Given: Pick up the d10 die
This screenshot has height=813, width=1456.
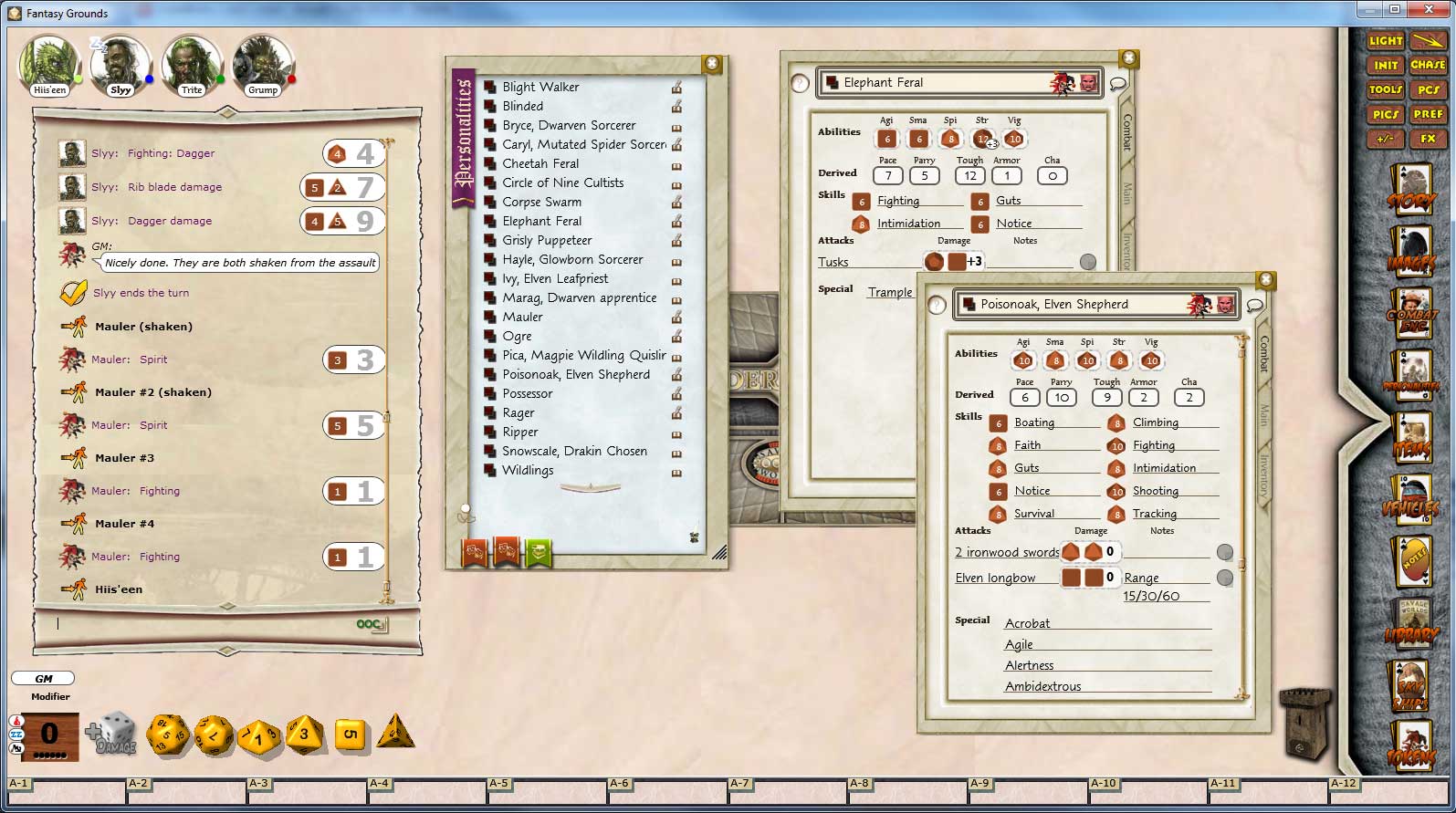Looking at the screenshot, I should click(x=258, y=737).
